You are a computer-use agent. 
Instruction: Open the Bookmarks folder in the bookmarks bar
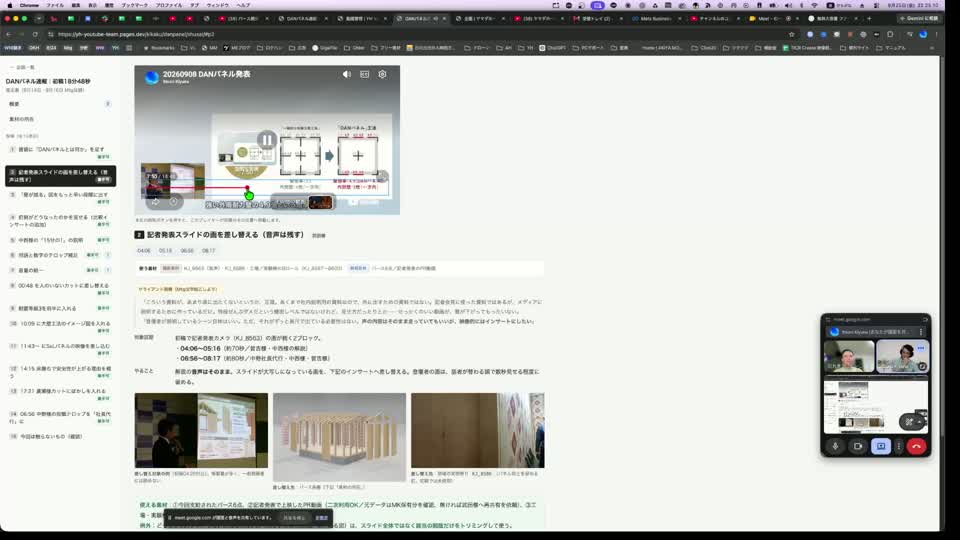pos(159,48)
